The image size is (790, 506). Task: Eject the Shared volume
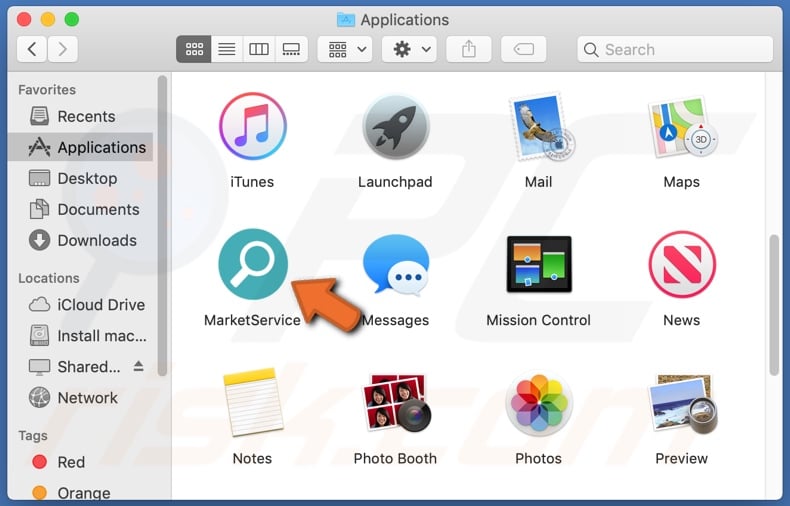(139, 366)
